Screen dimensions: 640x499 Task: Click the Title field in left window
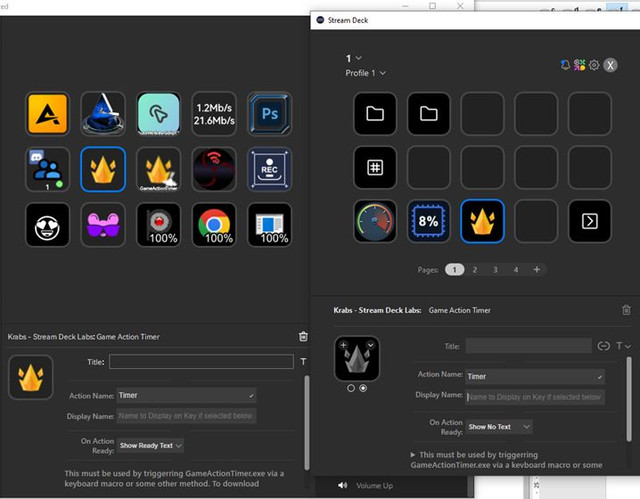click(201, 361)
